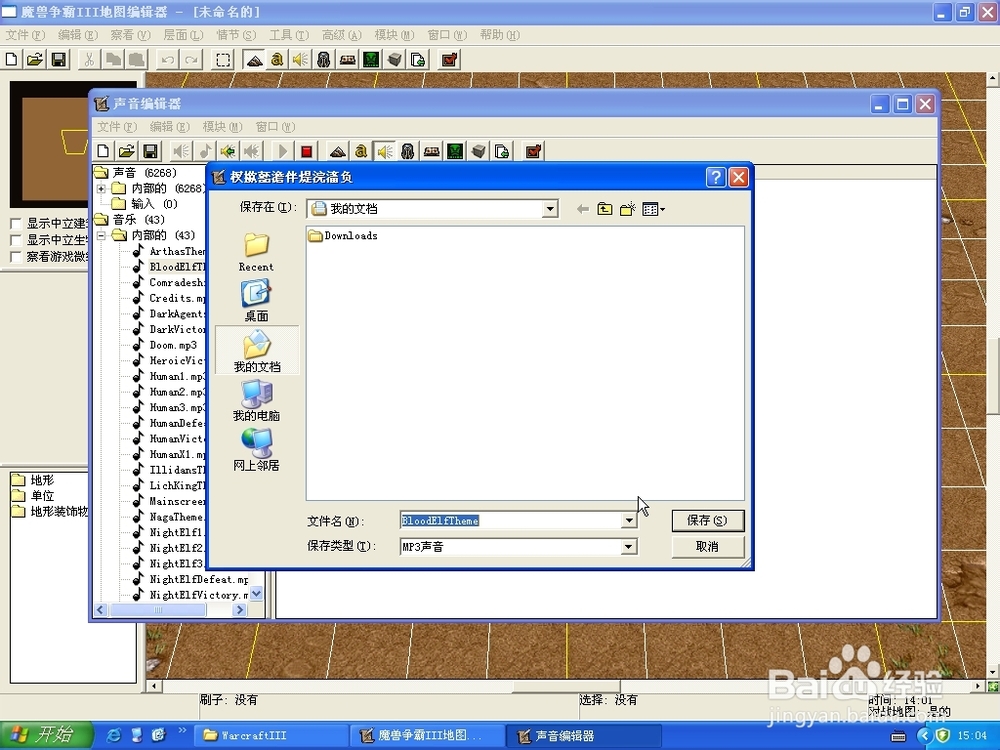Screen dimensions: 1000x750
Task: Click the filename input field
Action: click(511, 521)
